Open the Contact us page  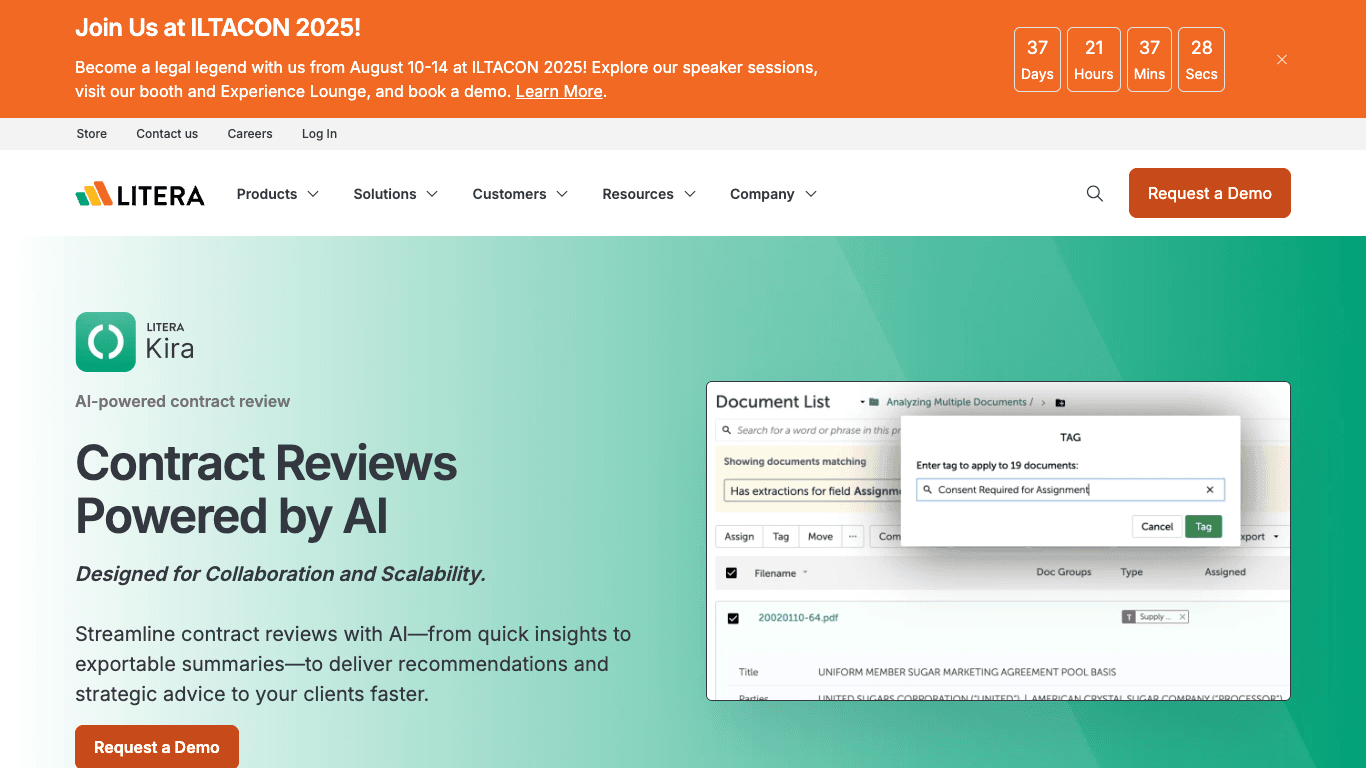point(167,134)
